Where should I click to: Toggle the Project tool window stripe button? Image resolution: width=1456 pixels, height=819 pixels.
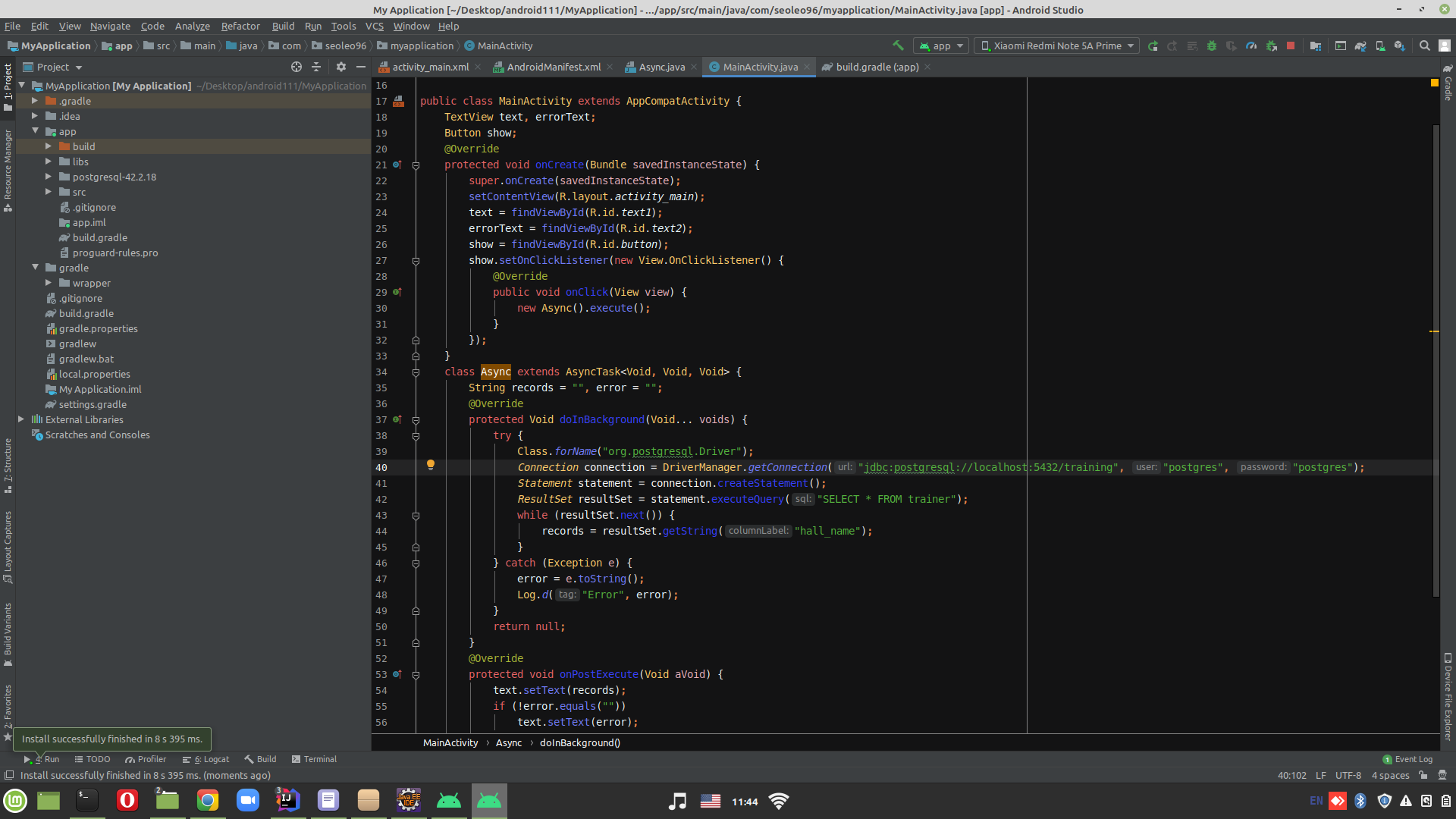8,86
